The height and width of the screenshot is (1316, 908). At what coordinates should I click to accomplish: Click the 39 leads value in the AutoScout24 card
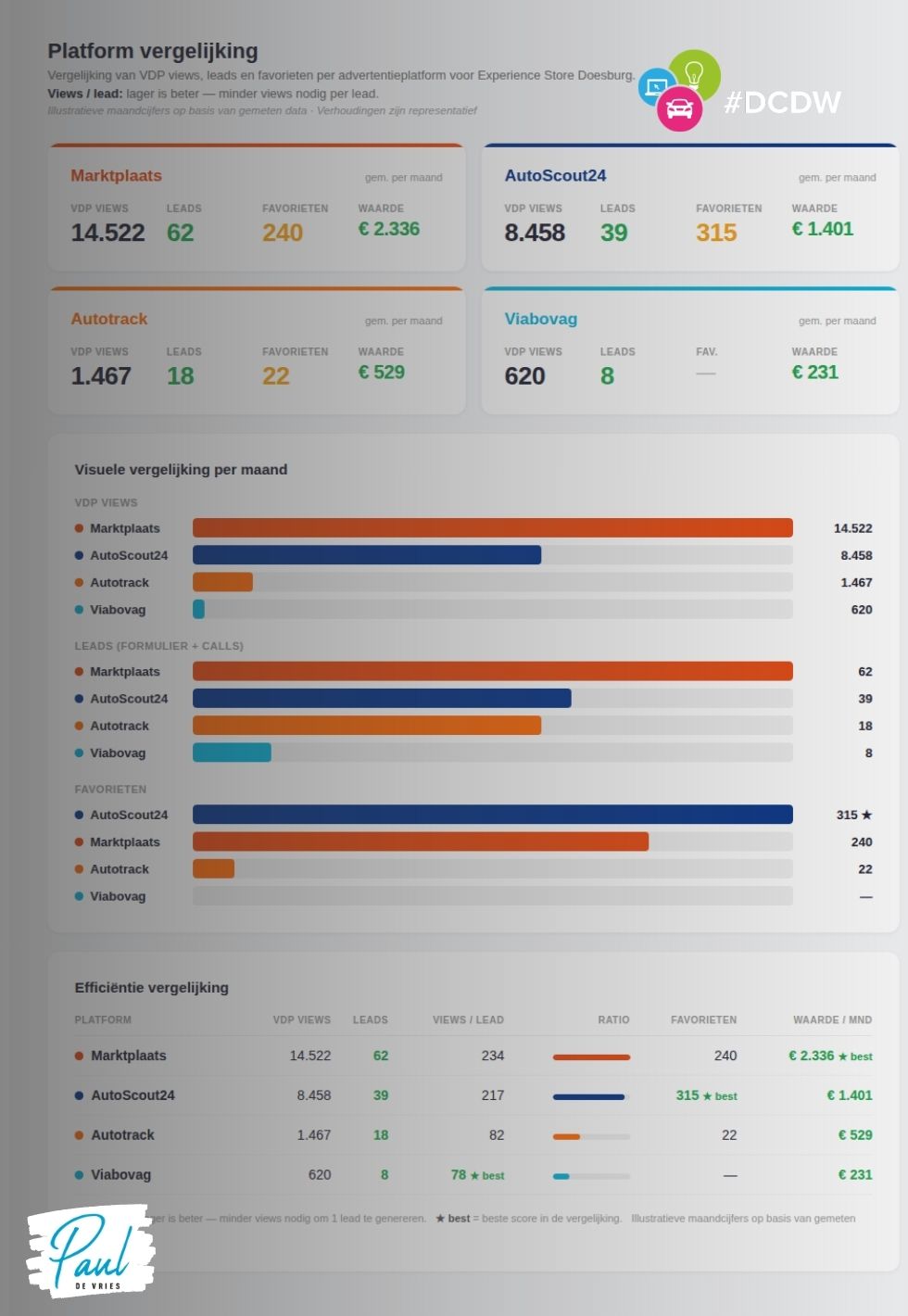(x=613, y=233)
